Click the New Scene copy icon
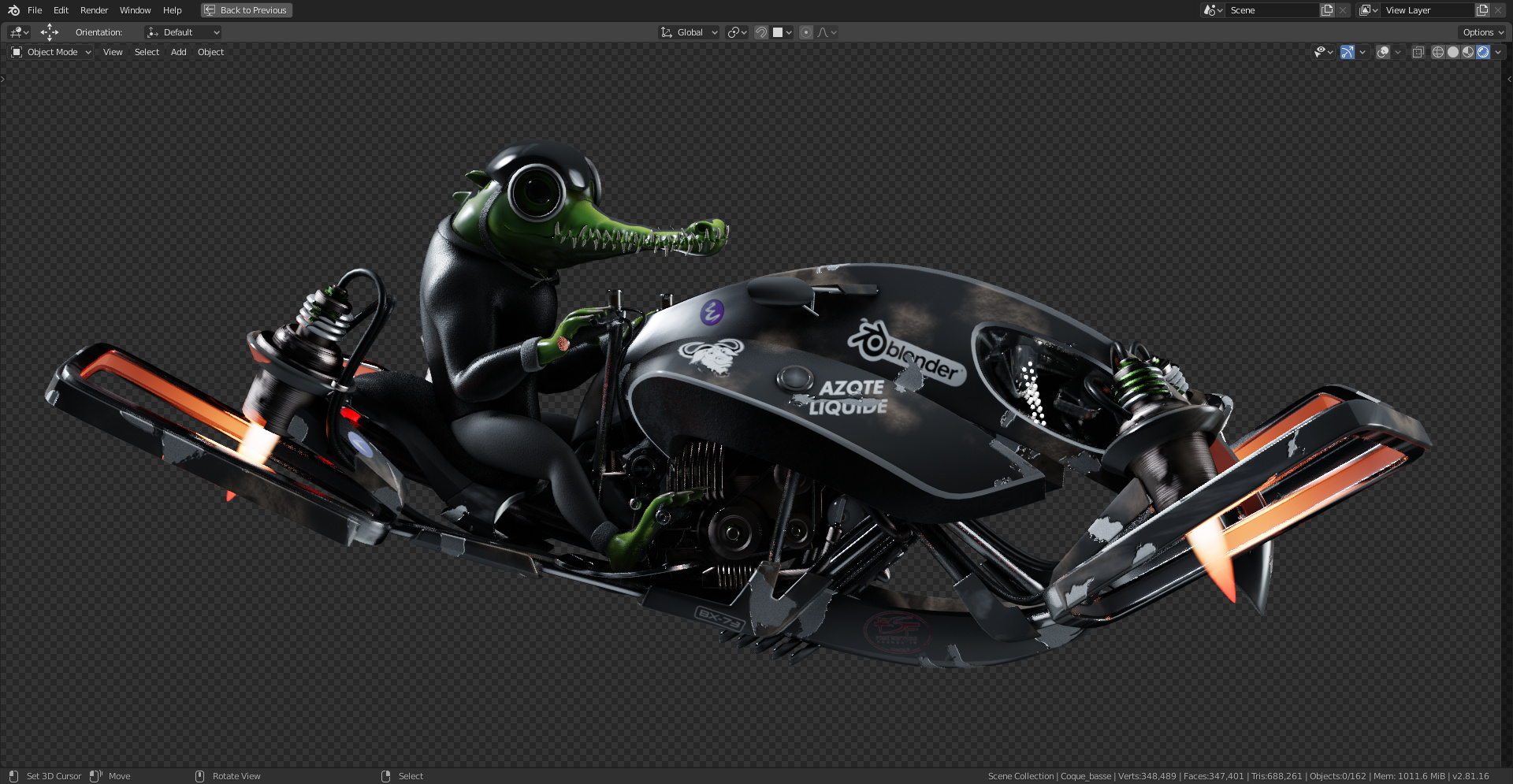 pos(1327,10)
